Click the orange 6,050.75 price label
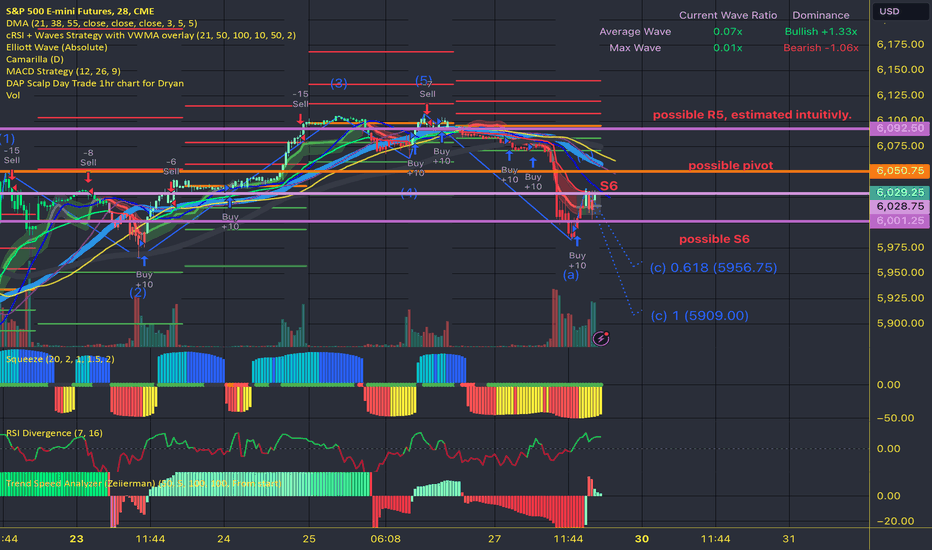 click(899, 171)
